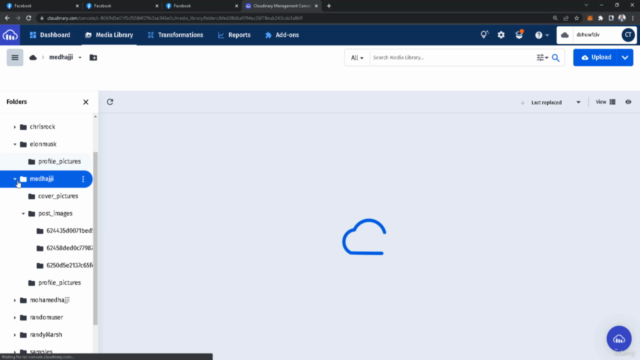The width and height of the screenshot is (640, 360).
Task: Click the browser address bar URL
Action: click(175, 18)
